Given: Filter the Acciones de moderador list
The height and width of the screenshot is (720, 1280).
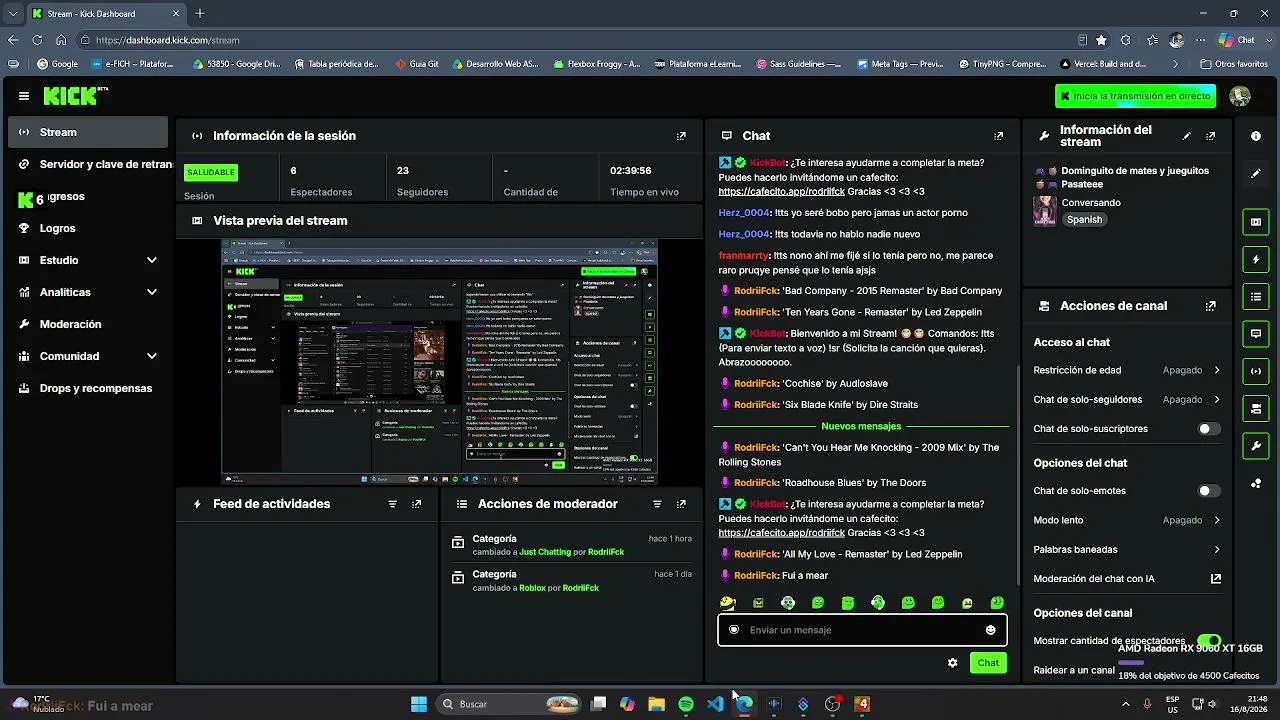Looking at the screenshot, I should pos(657,504).
